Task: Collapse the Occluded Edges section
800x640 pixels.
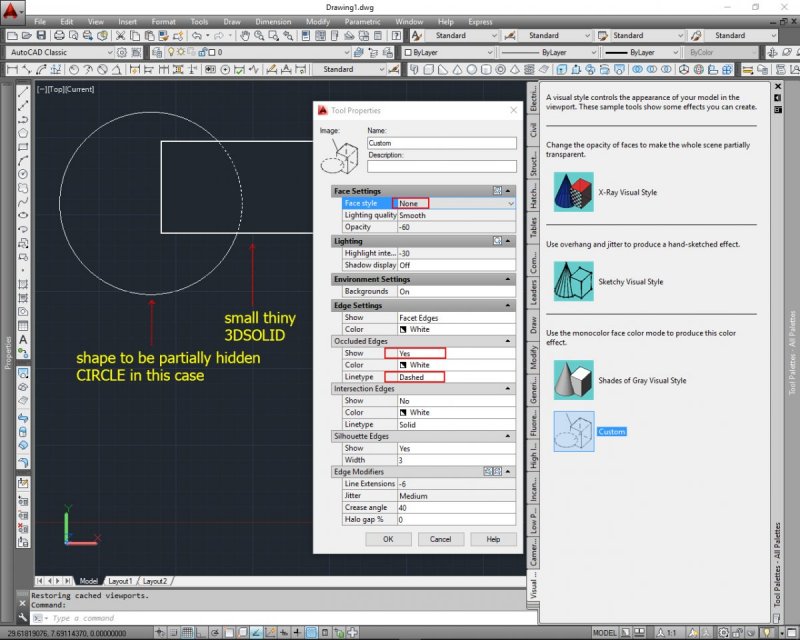Action: click(508, 342)
